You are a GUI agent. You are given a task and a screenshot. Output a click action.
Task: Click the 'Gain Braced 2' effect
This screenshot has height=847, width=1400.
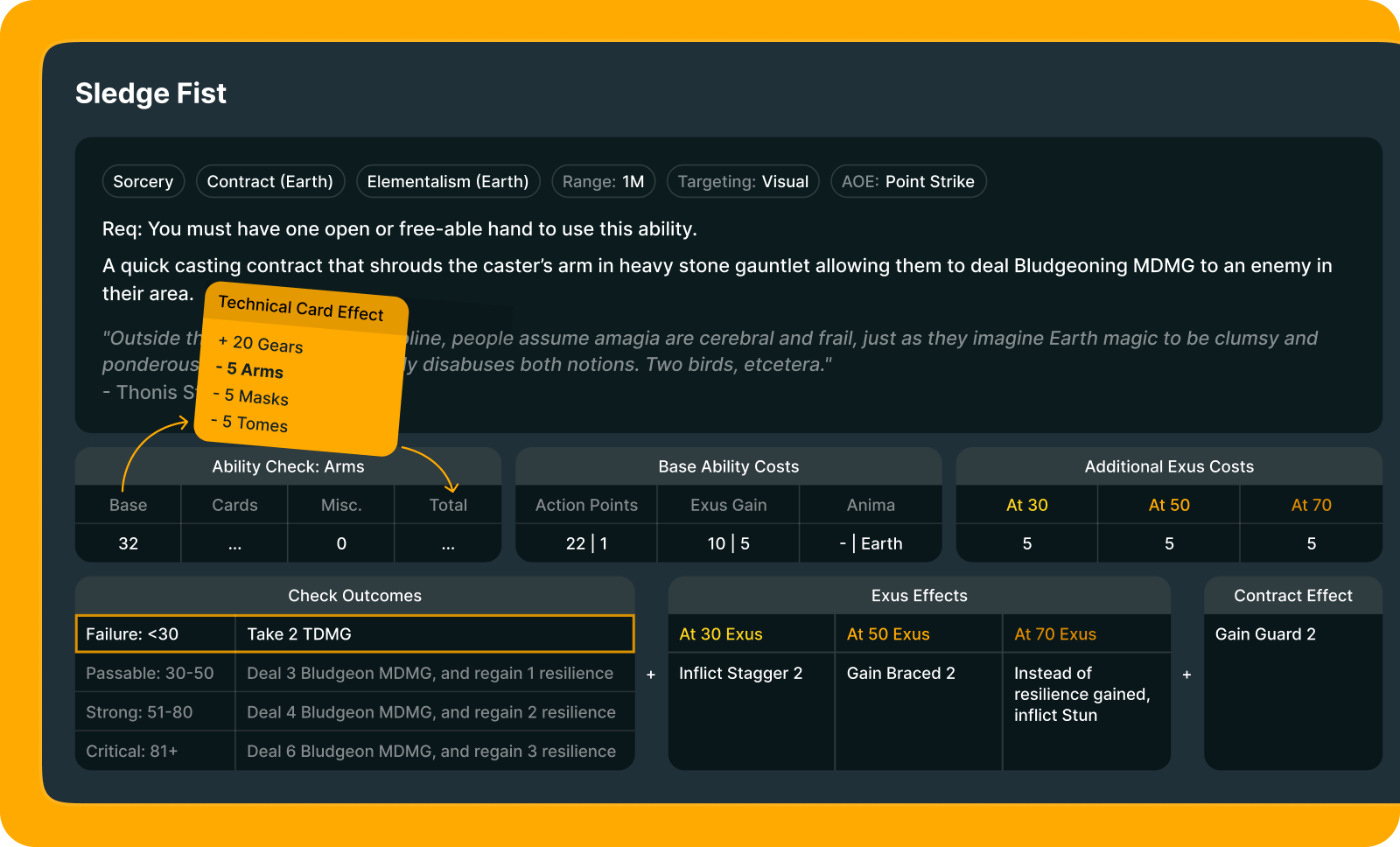[x=900, y=673]
